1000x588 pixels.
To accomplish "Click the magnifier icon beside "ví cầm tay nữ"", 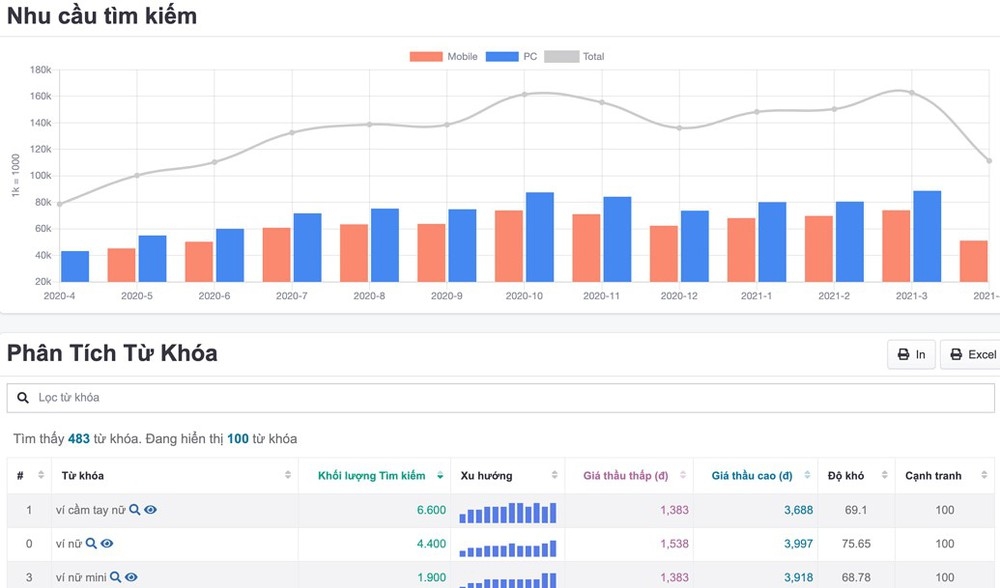I will [135, 510].
